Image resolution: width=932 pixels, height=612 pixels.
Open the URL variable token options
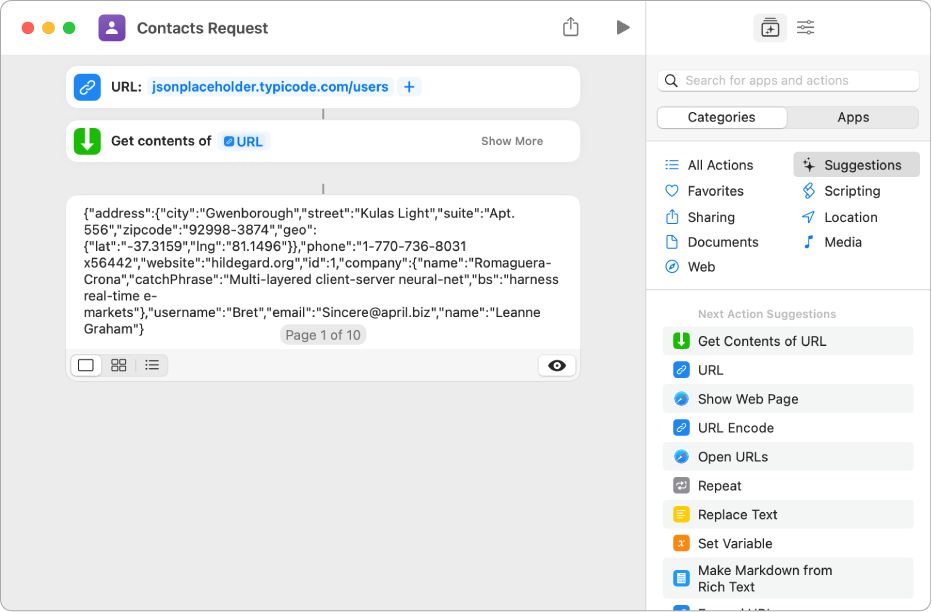pyautogui.click(x=243, y=141)
